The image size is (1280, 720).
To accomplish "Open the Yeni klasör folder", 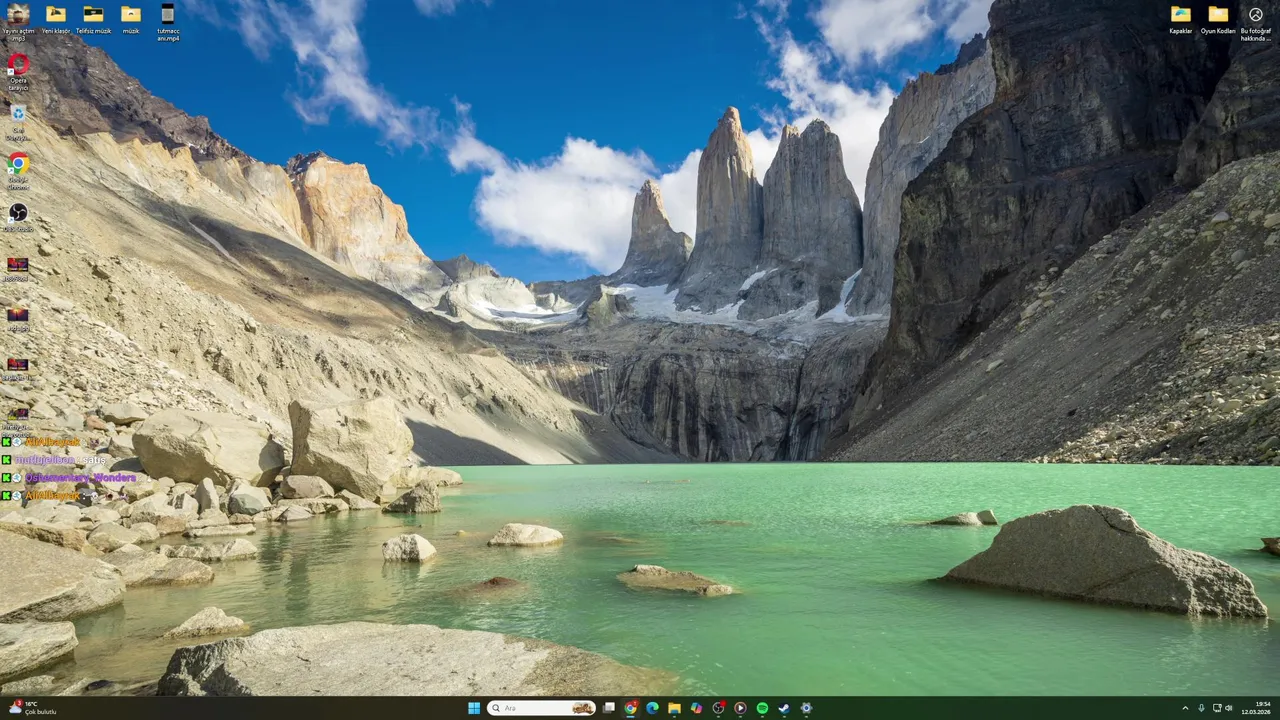I will (56, 20).
